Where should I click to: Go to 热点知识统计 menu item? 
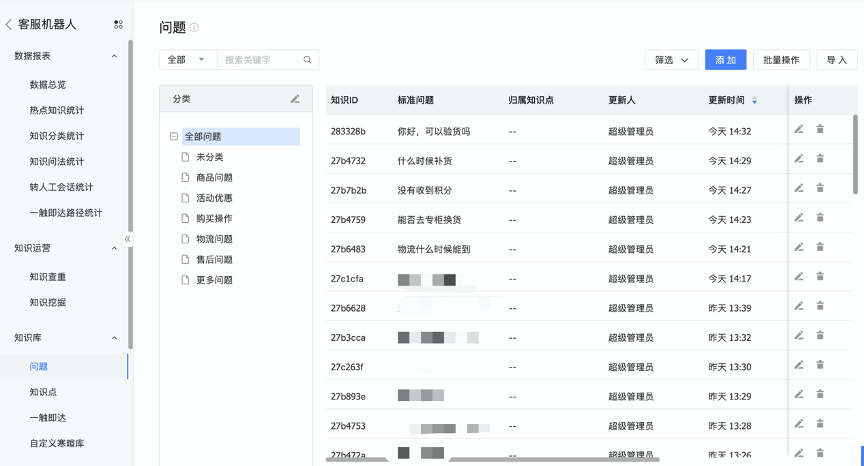coord(57,110)
